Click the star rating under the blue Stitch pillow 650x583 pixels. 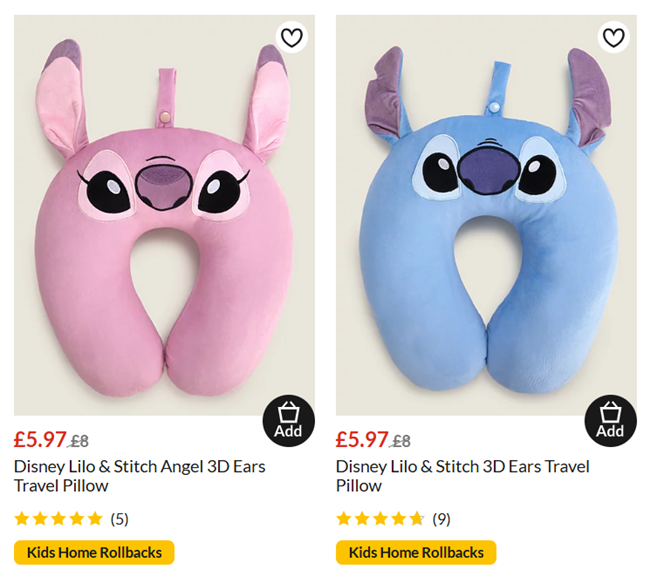pos(380,519)
